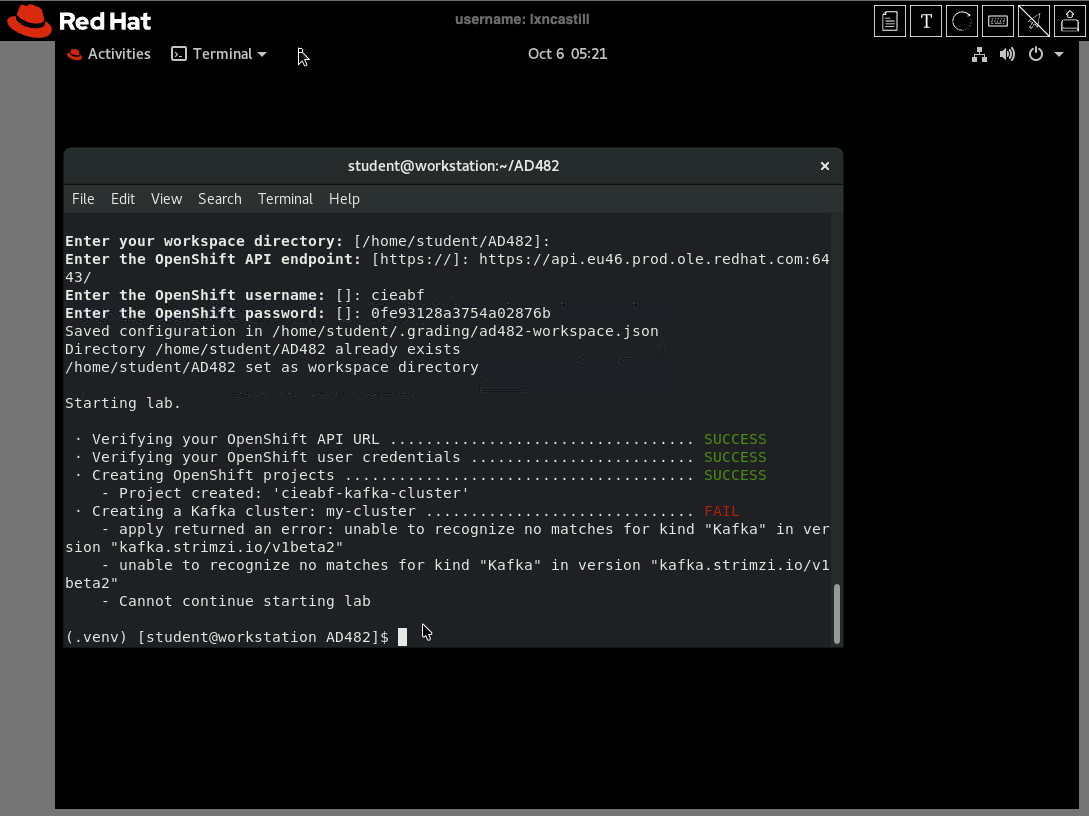Click the terminal vertical scrollbar thumb

(x=836, y=614)
